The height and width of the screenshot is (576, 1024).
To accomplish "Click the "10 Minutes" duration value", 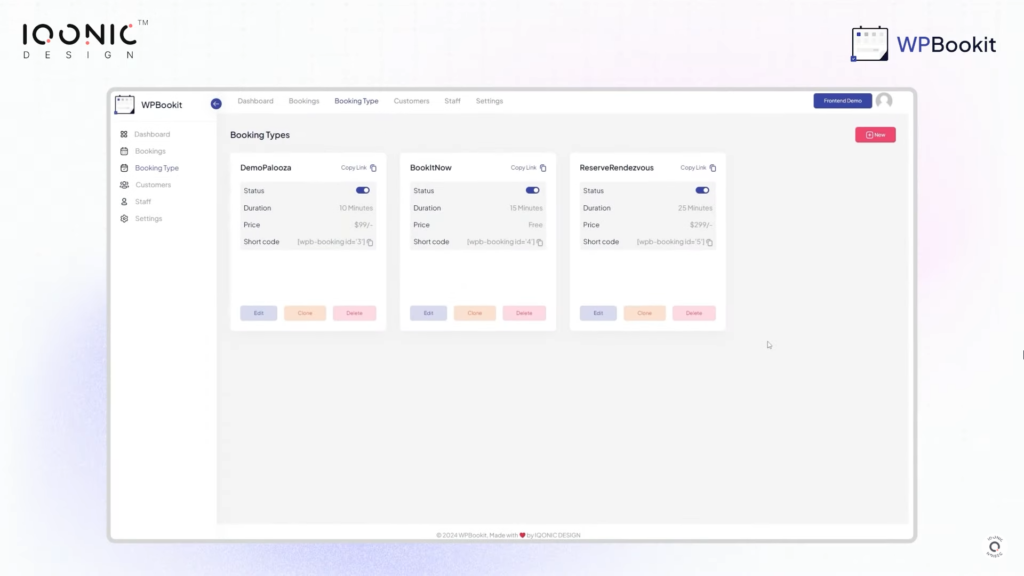I will point(356,208).
